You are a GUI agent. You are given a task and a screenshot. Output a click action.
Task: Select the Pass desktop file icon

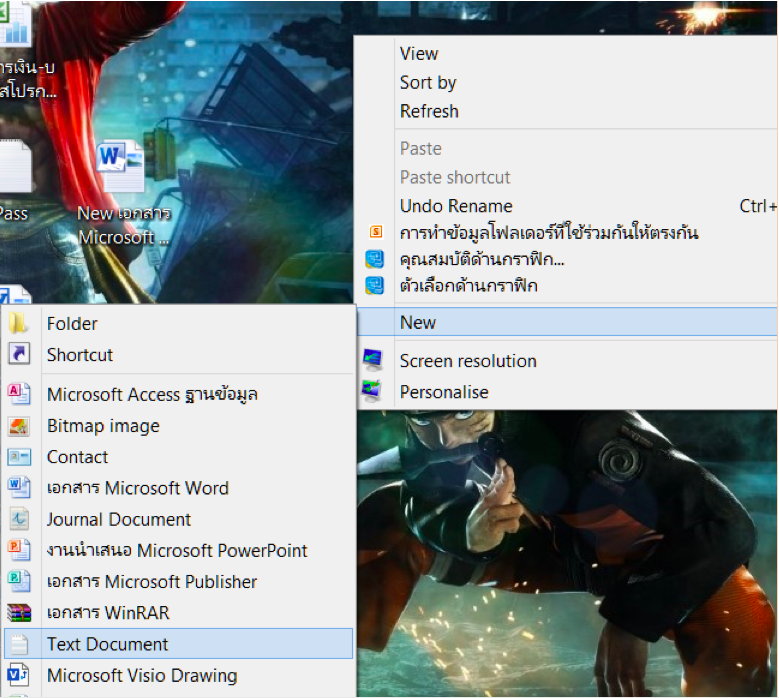14,180
